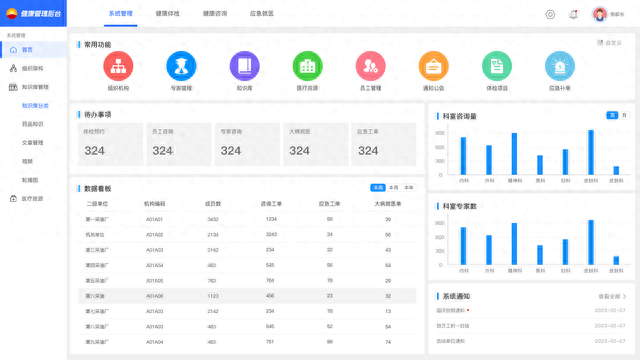Image resolution: width=640 pixels, height=360 pixels.
Task: Set 数据看板 range to 本月
Action: pyautogui.click(x=393, y=188)
